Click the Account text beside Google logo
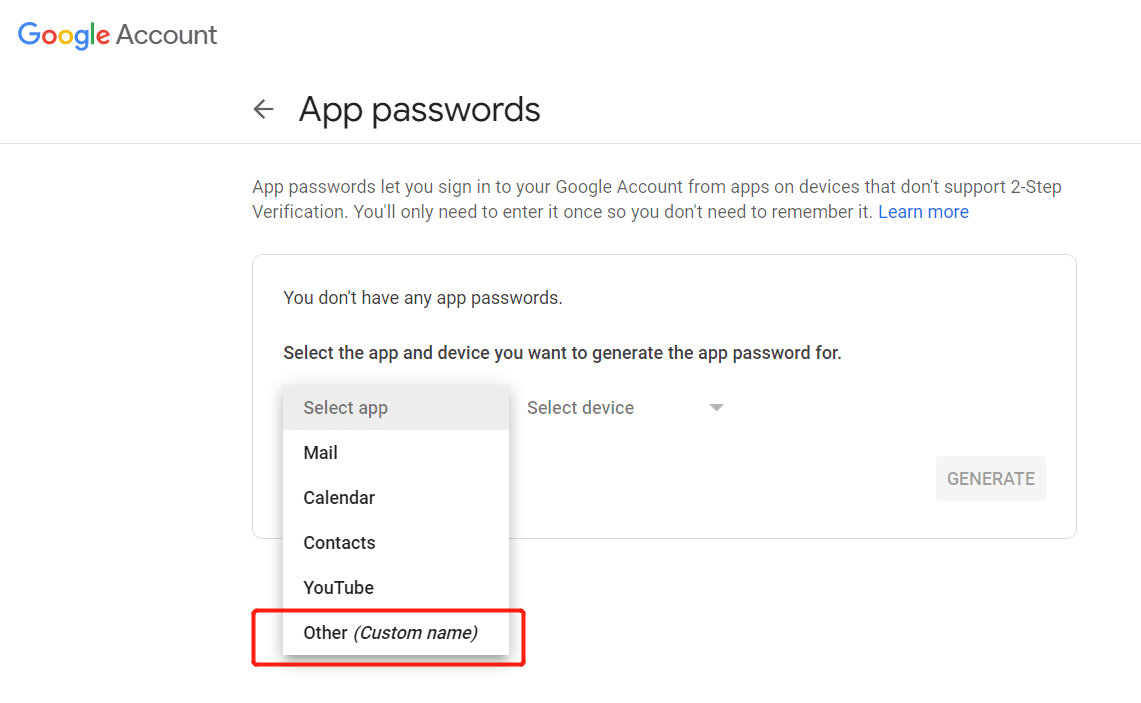The height and width of the screenshot is (703, 1141). click(167, 34)
